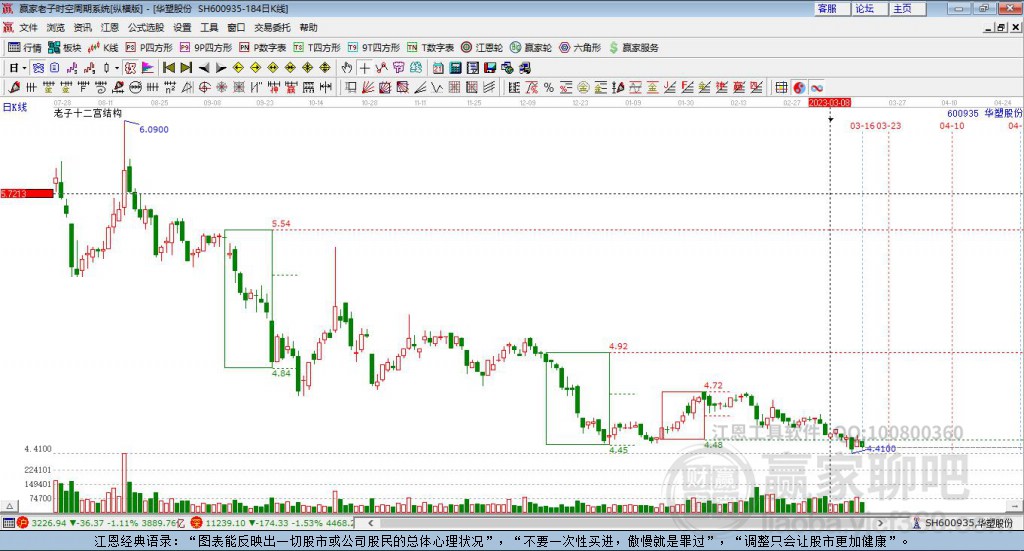This screenshot has width=1024, height=551.
Task: Open the 资讯 menu
Action: point(82,27)
